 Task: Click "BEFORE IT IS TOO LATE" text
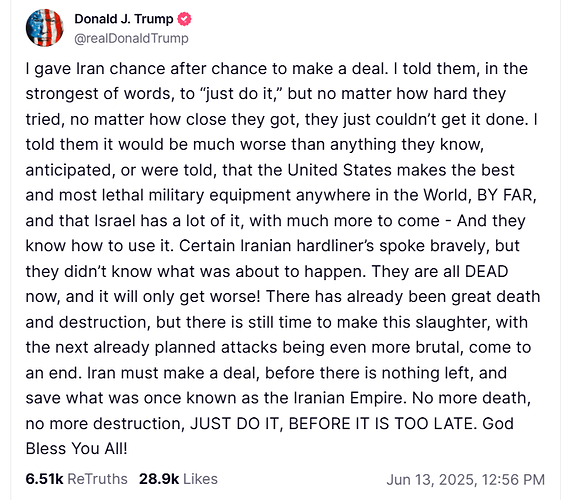click(x=383, y=423)
